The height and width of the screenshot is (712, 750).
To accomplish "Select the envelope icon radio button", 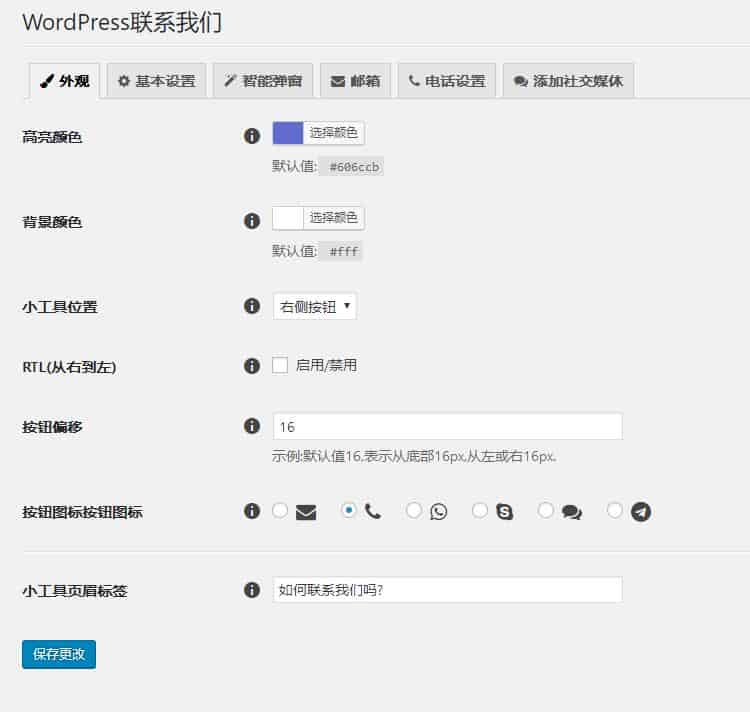I will click(280, 510).
